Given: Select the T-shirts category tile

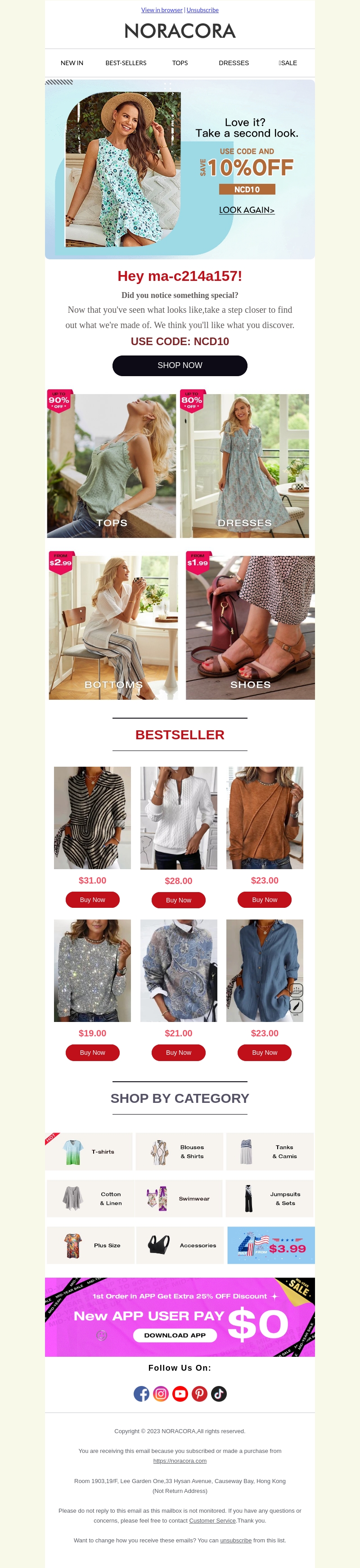Looking at the screenshot, I should coord(89,1152).
